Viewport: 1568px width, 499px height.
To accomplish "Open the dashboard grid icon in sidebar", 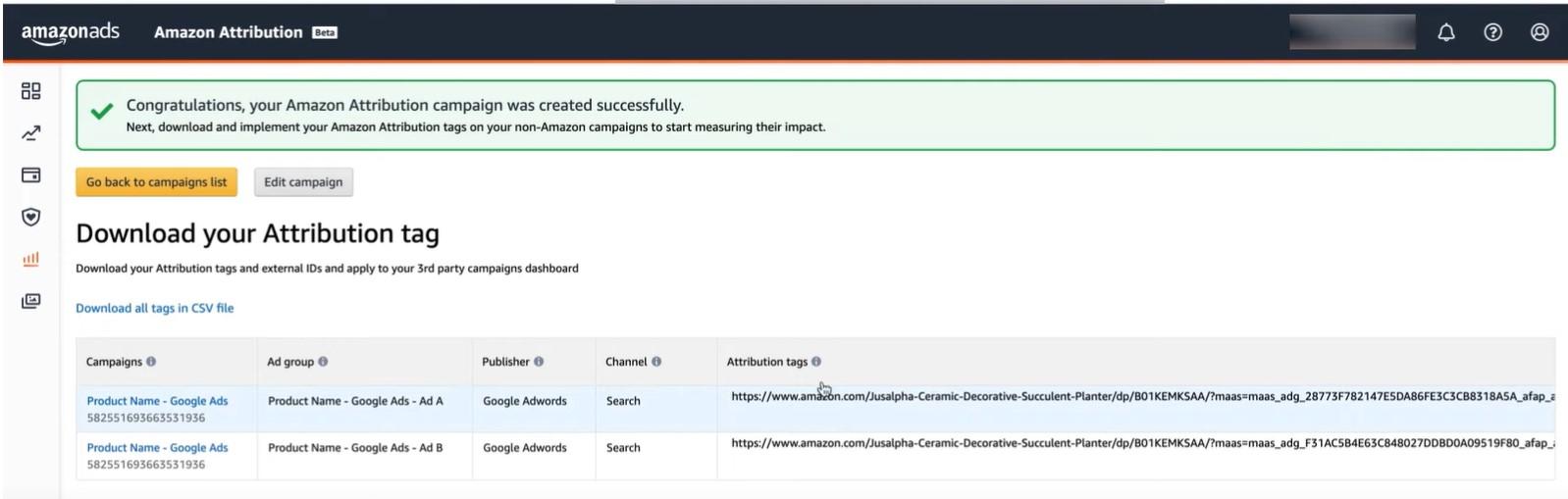I will point(31,91).
